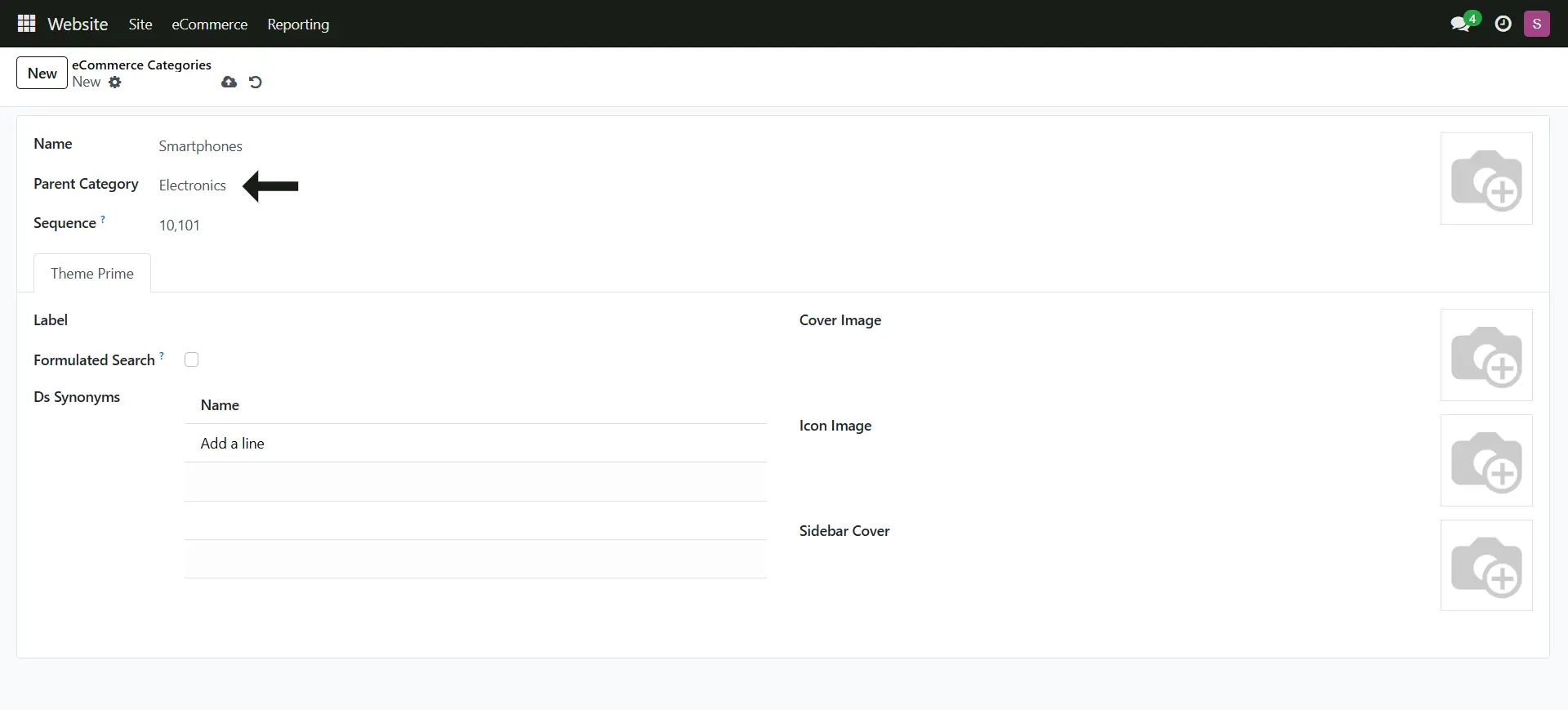
Task: Select the Theme Prime tab
Action: [x=92, y=274]
